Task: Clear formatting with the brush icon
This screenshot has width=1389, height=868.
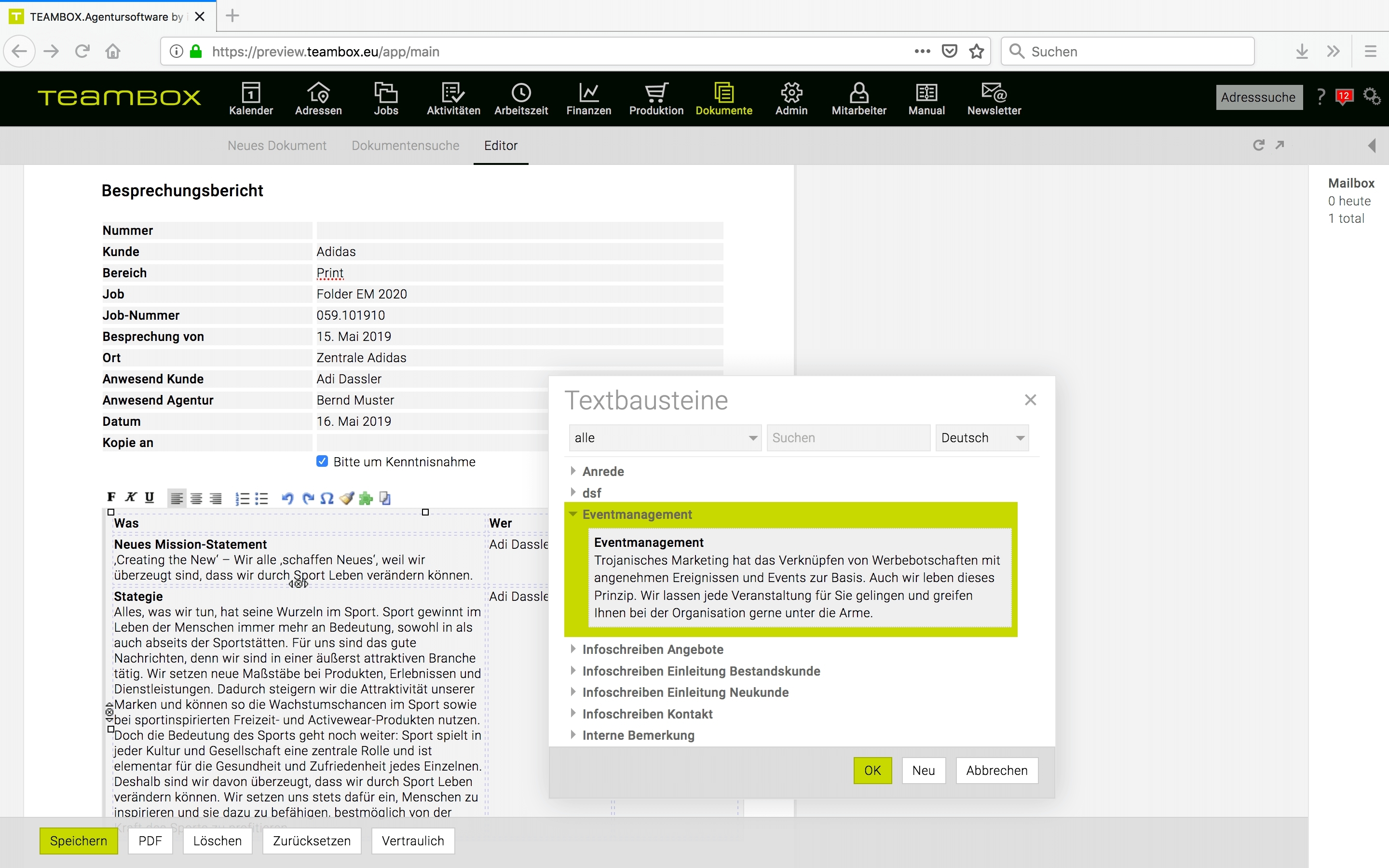Action: tap(347, 498)
